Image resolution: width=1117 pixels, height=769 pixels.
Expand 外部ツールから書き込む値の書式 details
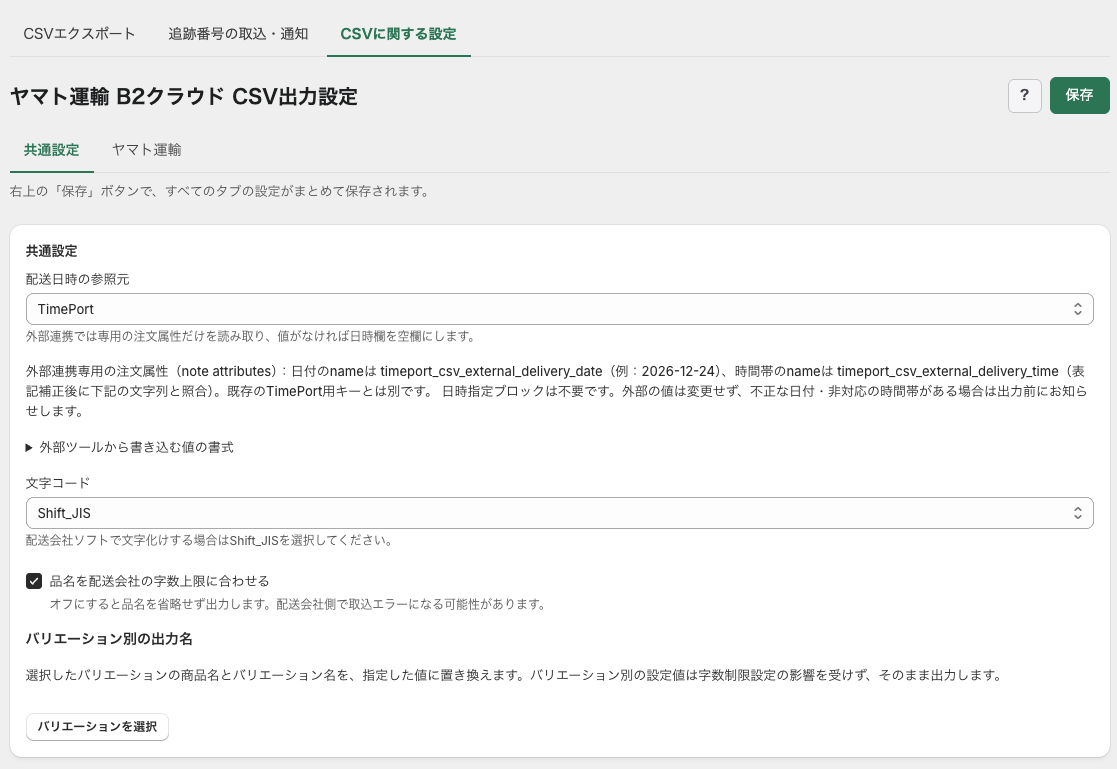pyautogui.click(x=130, y=448)
